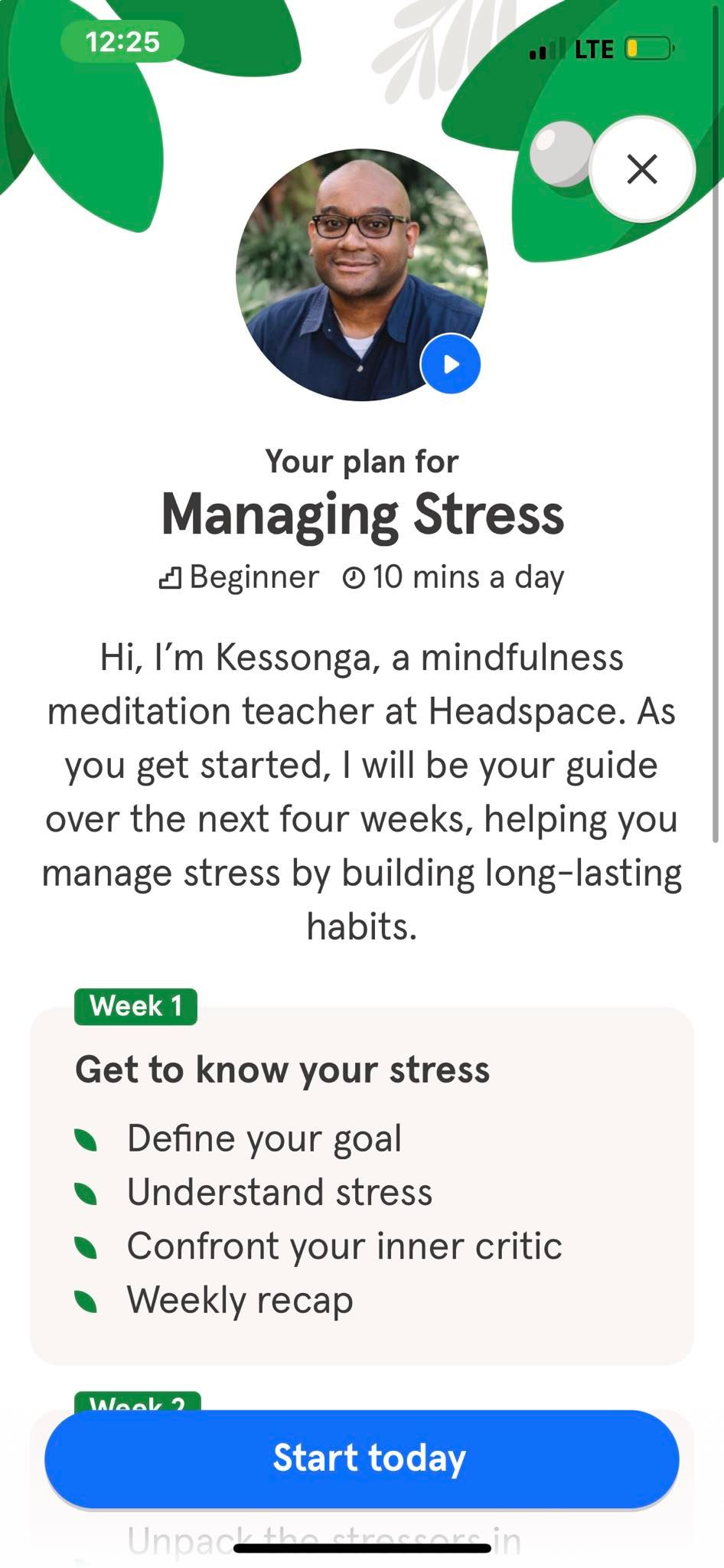This screenshot has height=1568, width=724.
Task: Play Kessonga's introduction video
Action: (450, 365)
